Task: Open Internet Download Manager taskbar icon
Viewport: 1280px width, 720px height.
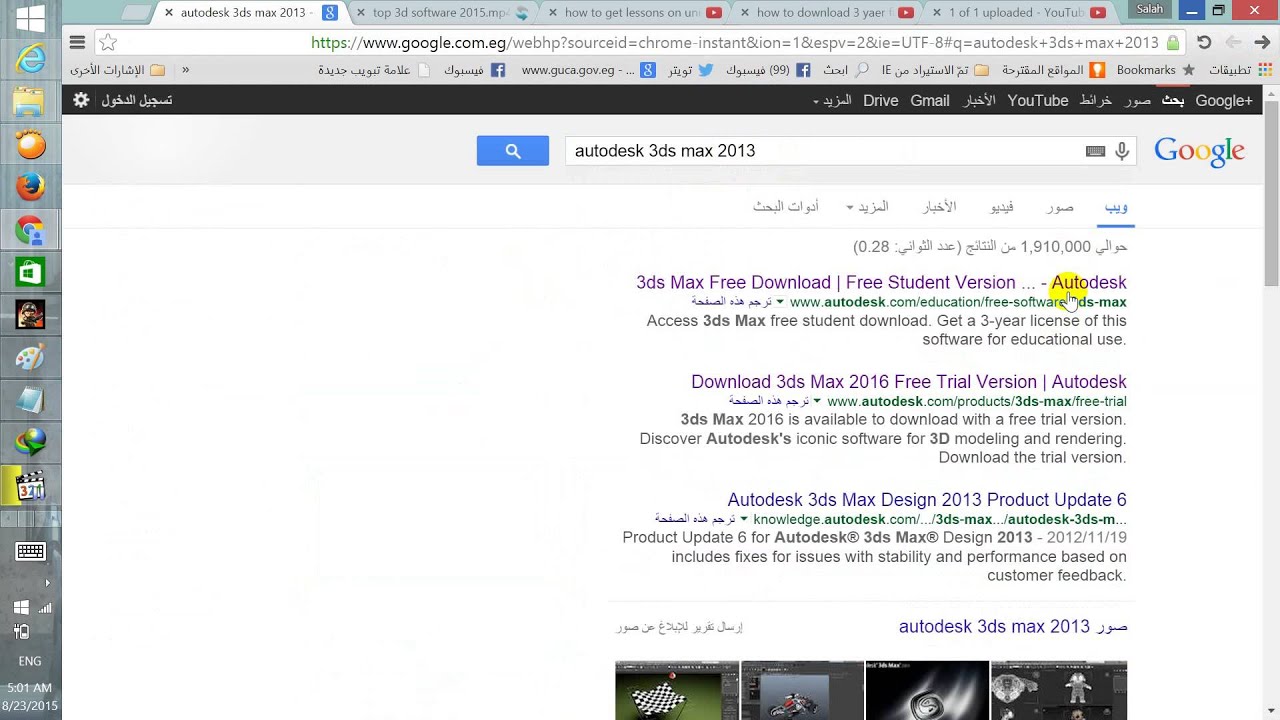Action: point(30,441)
